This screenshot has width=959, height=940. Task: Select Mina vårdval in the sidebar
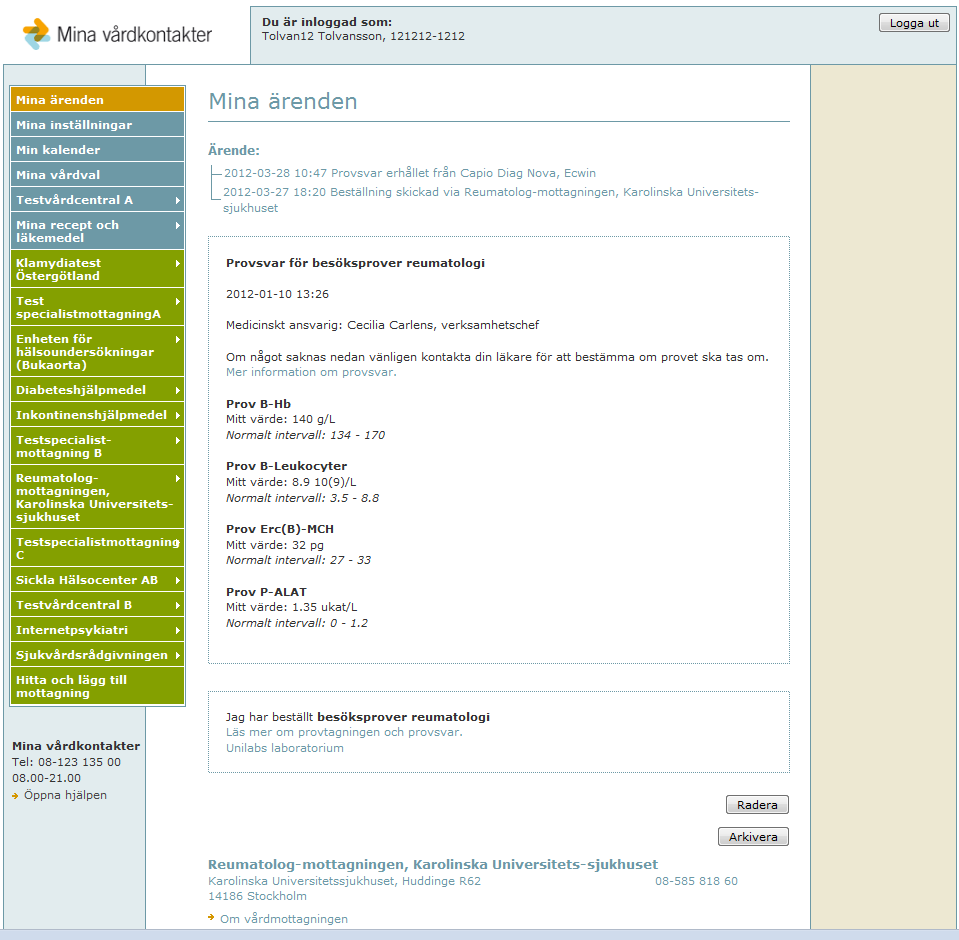click(97, 175)
